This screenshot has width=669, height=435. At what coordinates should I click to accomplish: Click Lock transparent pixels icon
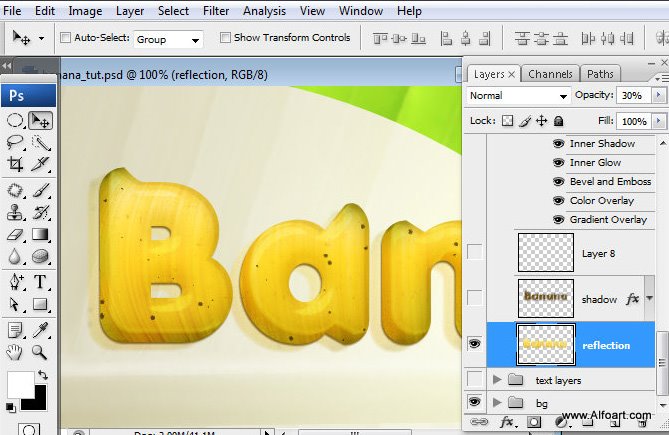click(507, 121)
